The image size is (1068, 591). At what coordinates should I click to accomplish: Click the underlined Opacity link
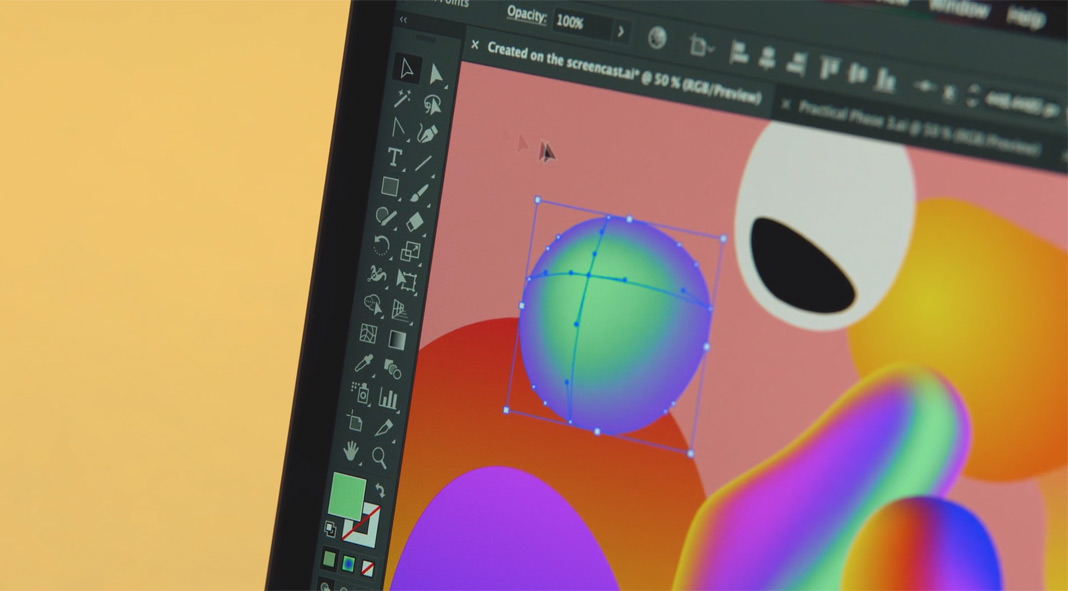527,15
